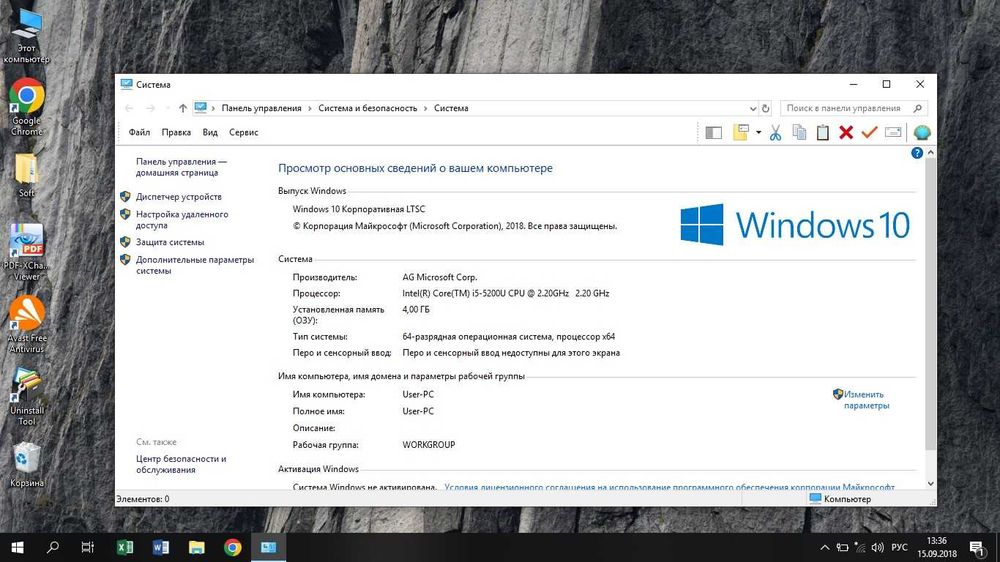The width and height of the screenshot is (1000, 562).
Task: Show hidden tray icons chevron
Action: pos(825,547)
